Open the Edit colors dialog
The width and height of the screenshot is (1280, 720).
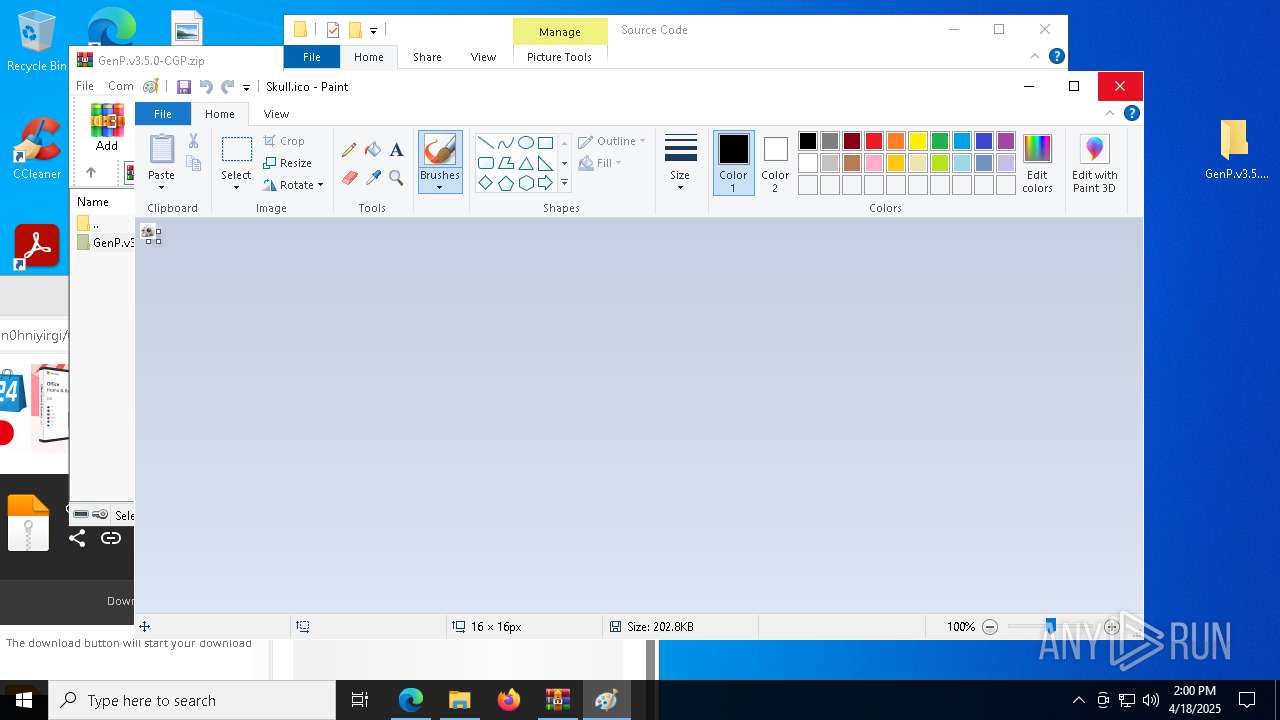(x=1037, y=164)
